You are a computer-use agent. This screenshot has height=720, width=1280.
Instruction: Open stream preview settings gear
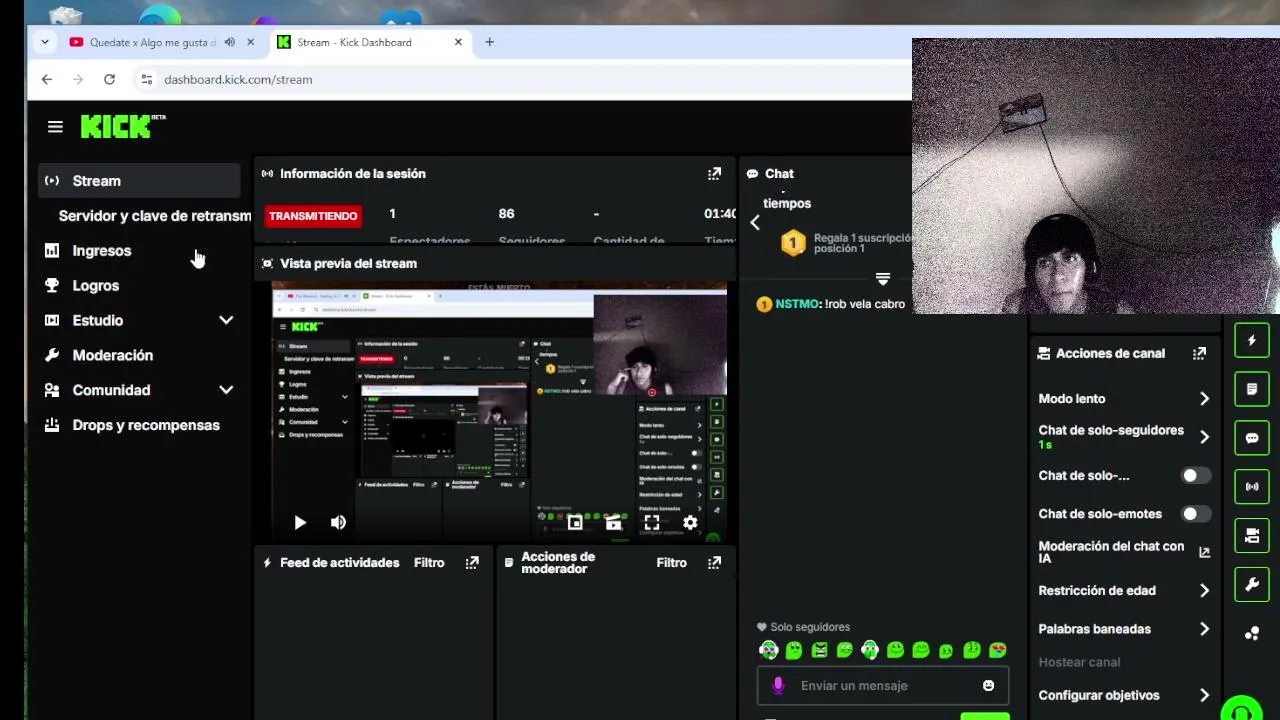pos(690,522)
